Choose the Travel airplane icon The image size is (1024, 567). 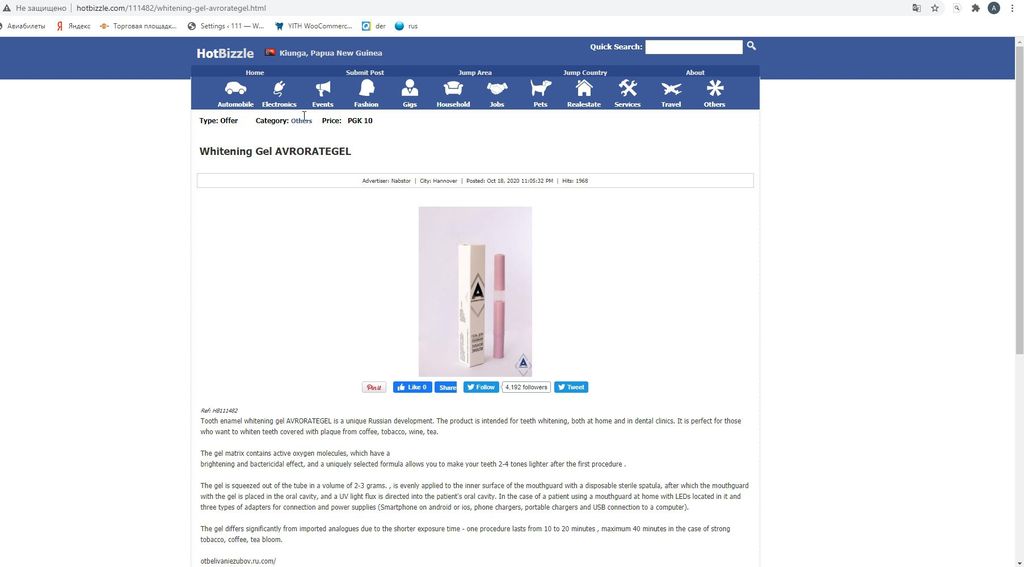coord(671,88)
